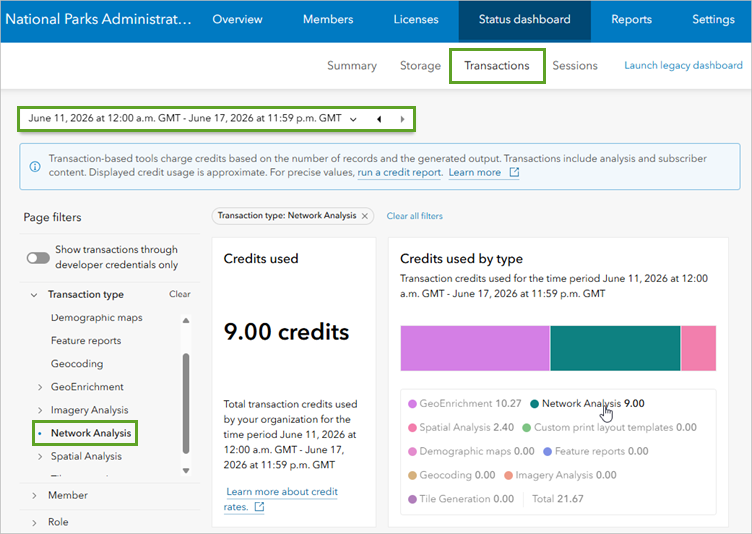Go to previous time period arrow
752x534 pixels.
point(379,119)
